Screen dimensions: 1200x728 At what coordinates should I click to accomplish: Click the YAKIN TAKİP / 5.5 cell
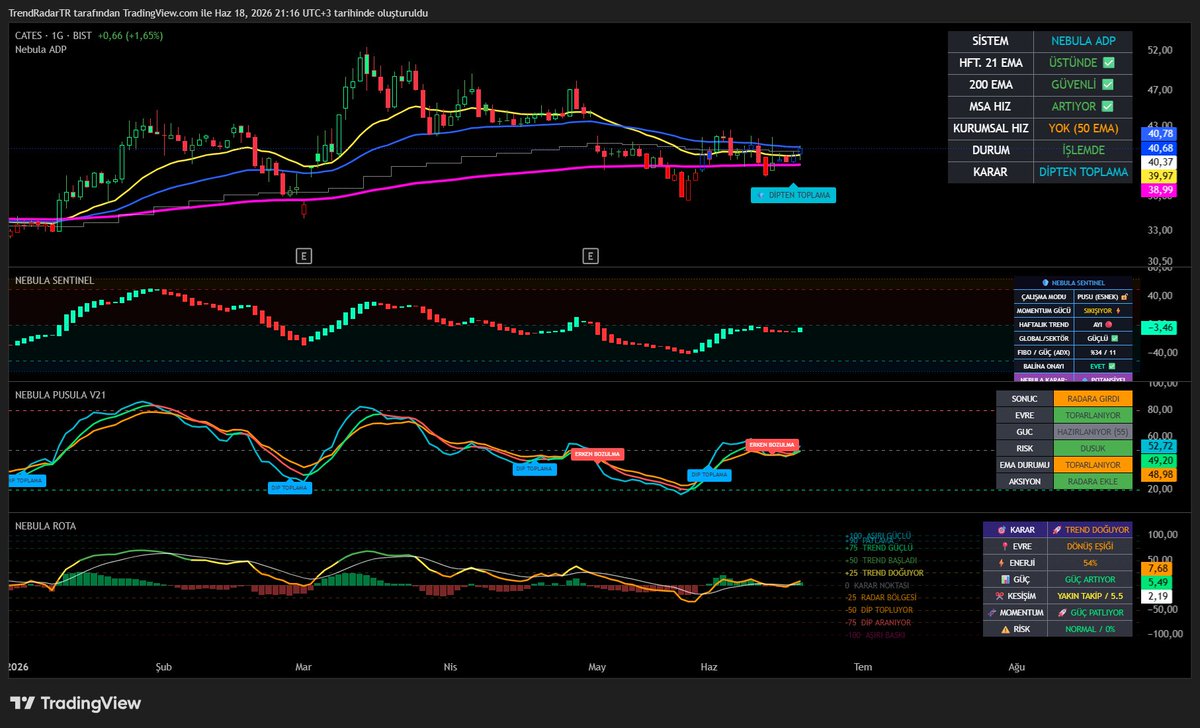[x=1089, y=596]
